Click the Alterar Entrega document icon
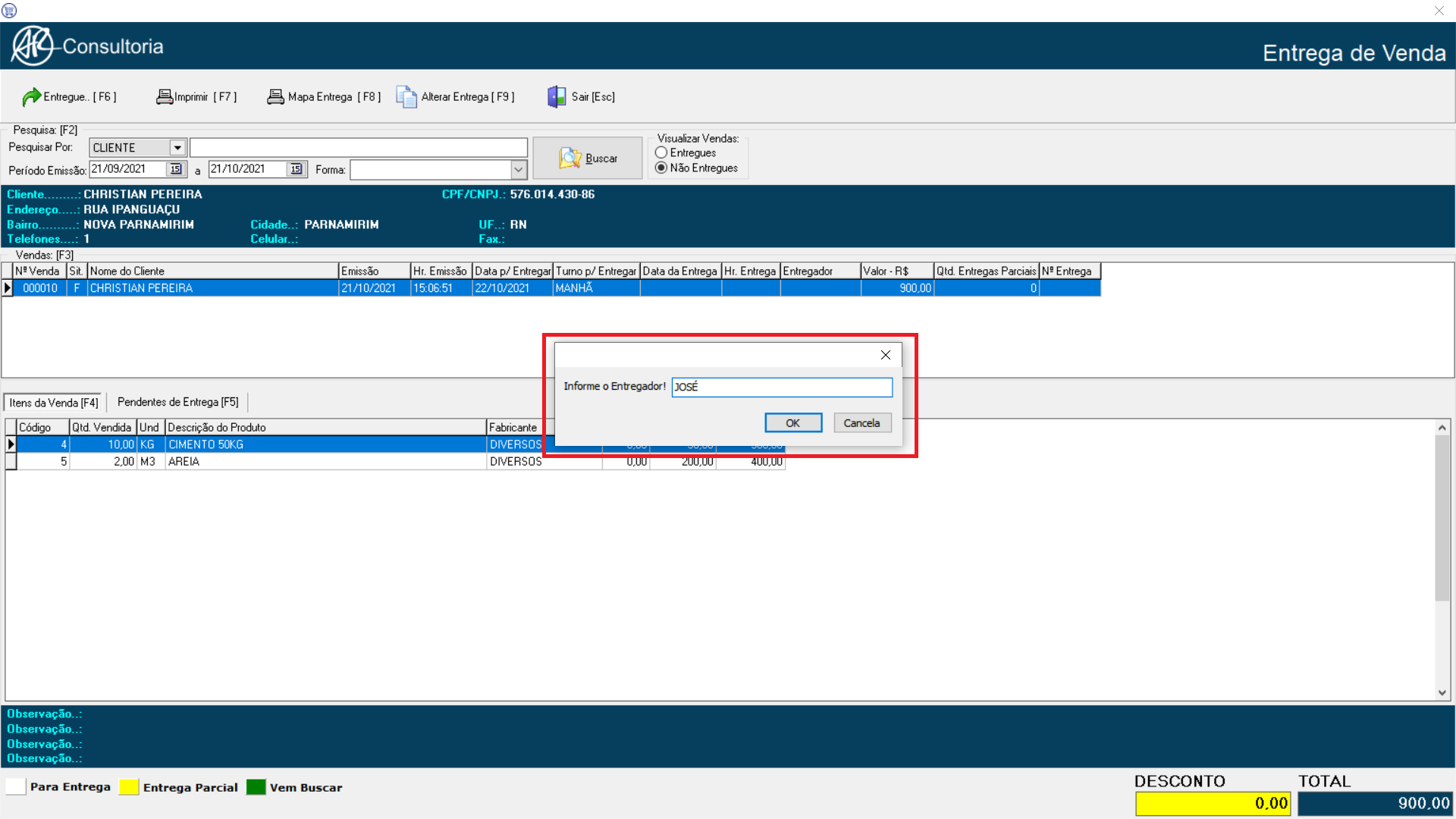 pyautogui.click(x=406, y=97)
